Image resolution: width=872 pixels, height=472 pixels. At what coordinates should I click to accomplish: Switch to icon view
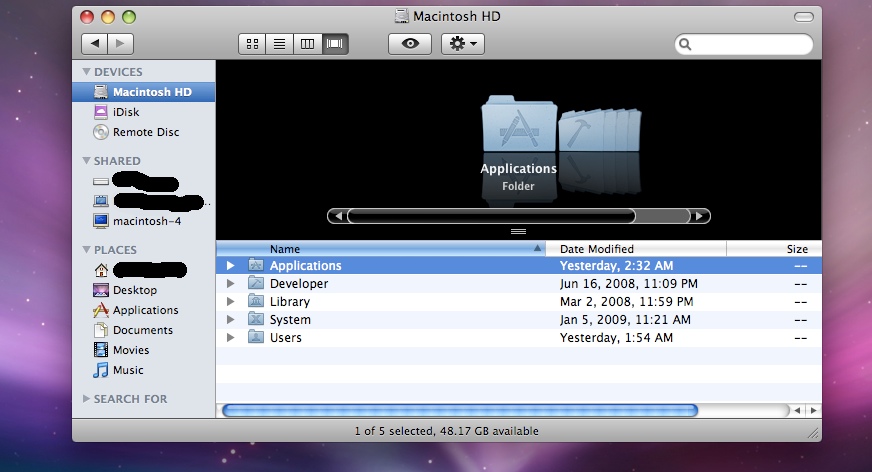[252, 44]
